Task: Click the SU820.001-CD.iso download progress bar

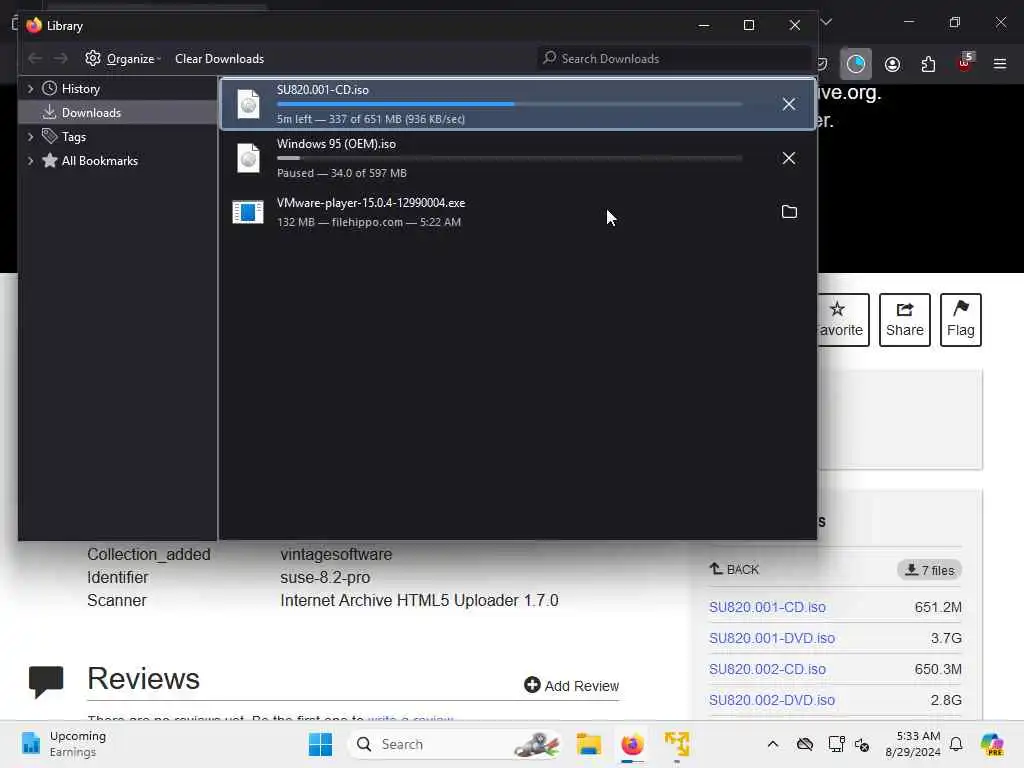Action: (x=509, y=104)
